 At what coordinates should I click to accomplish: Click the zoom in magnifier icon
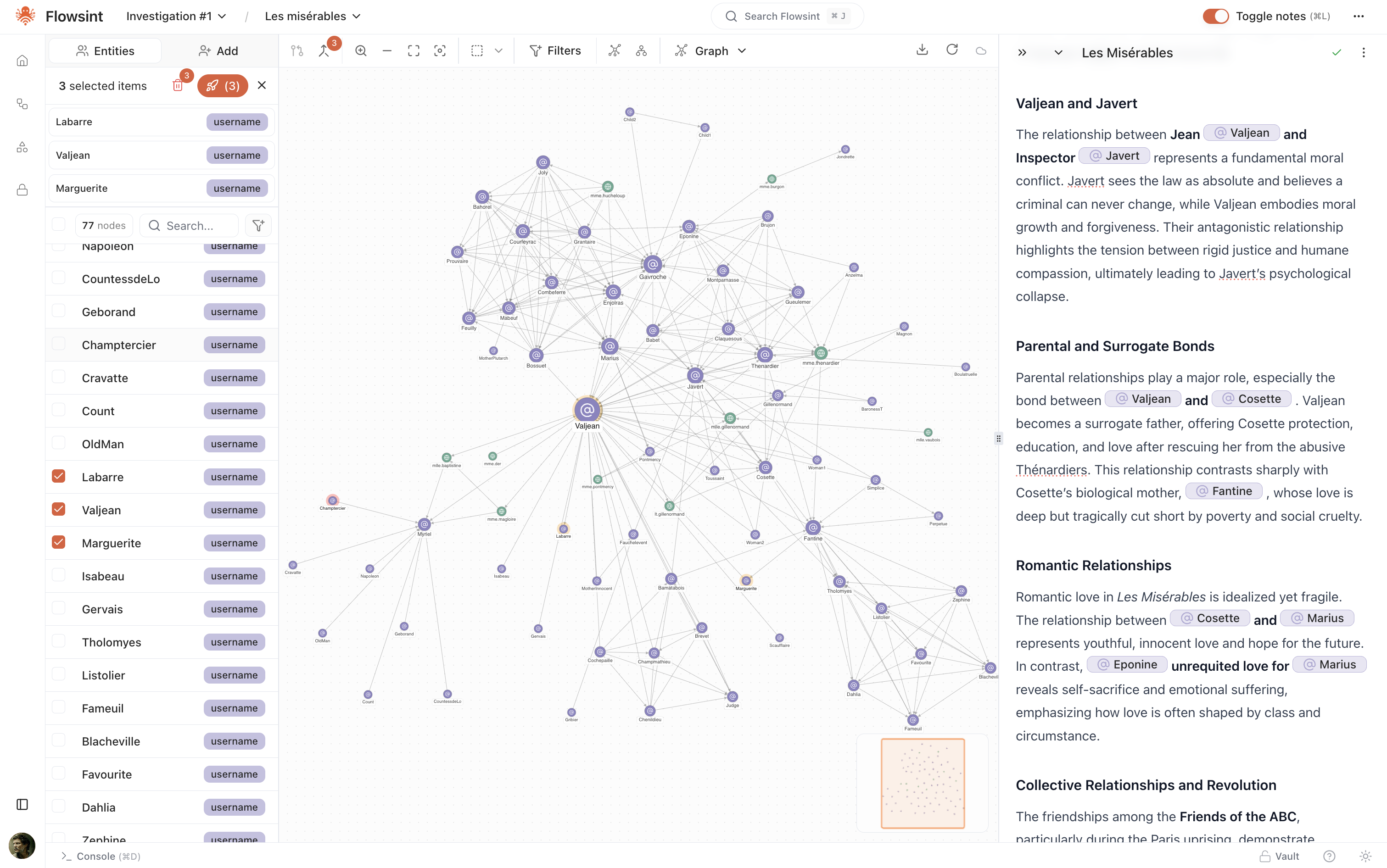coord(361,50)
